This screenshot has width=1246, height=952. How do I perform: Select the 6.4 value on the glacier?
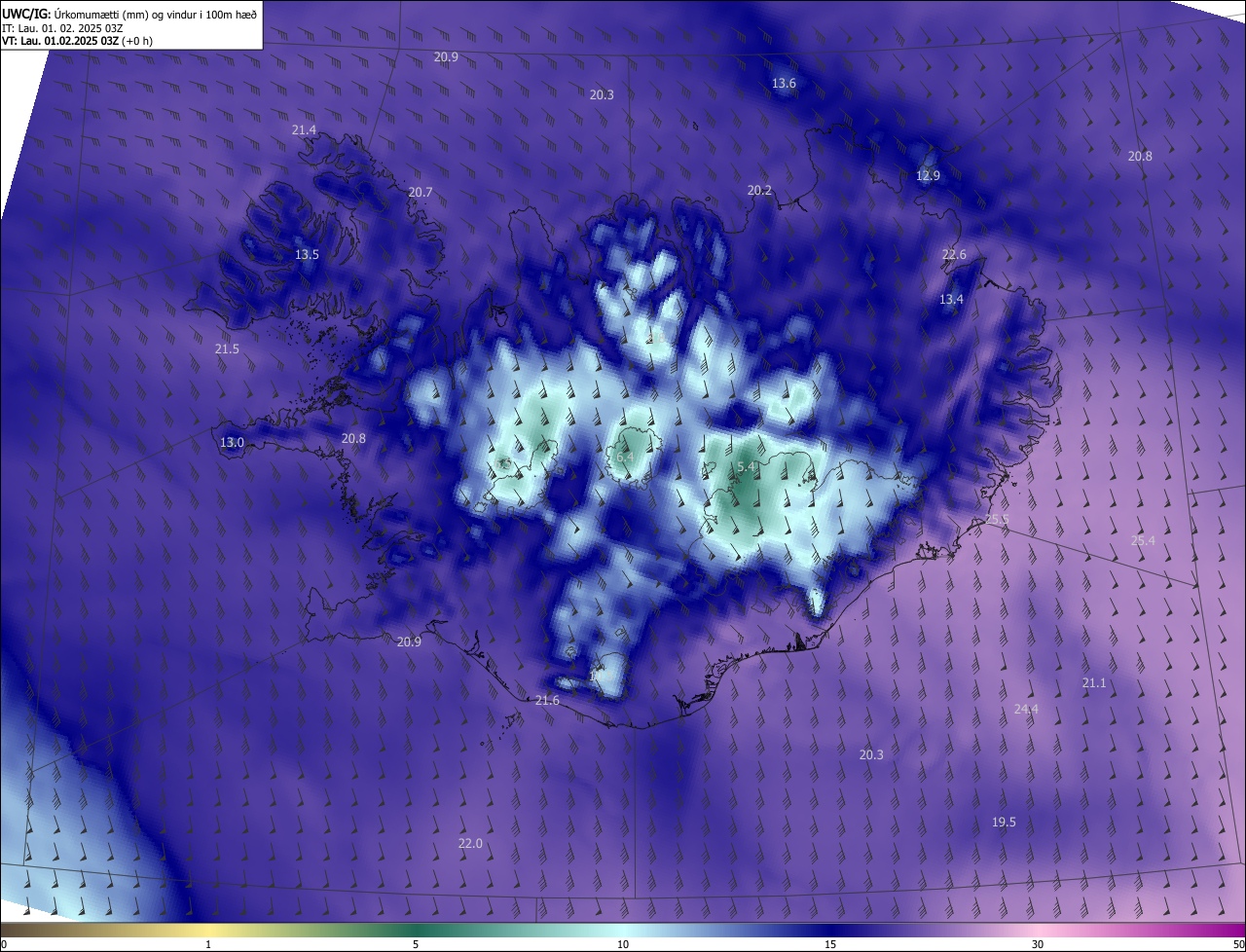click(x=625, y=457)
